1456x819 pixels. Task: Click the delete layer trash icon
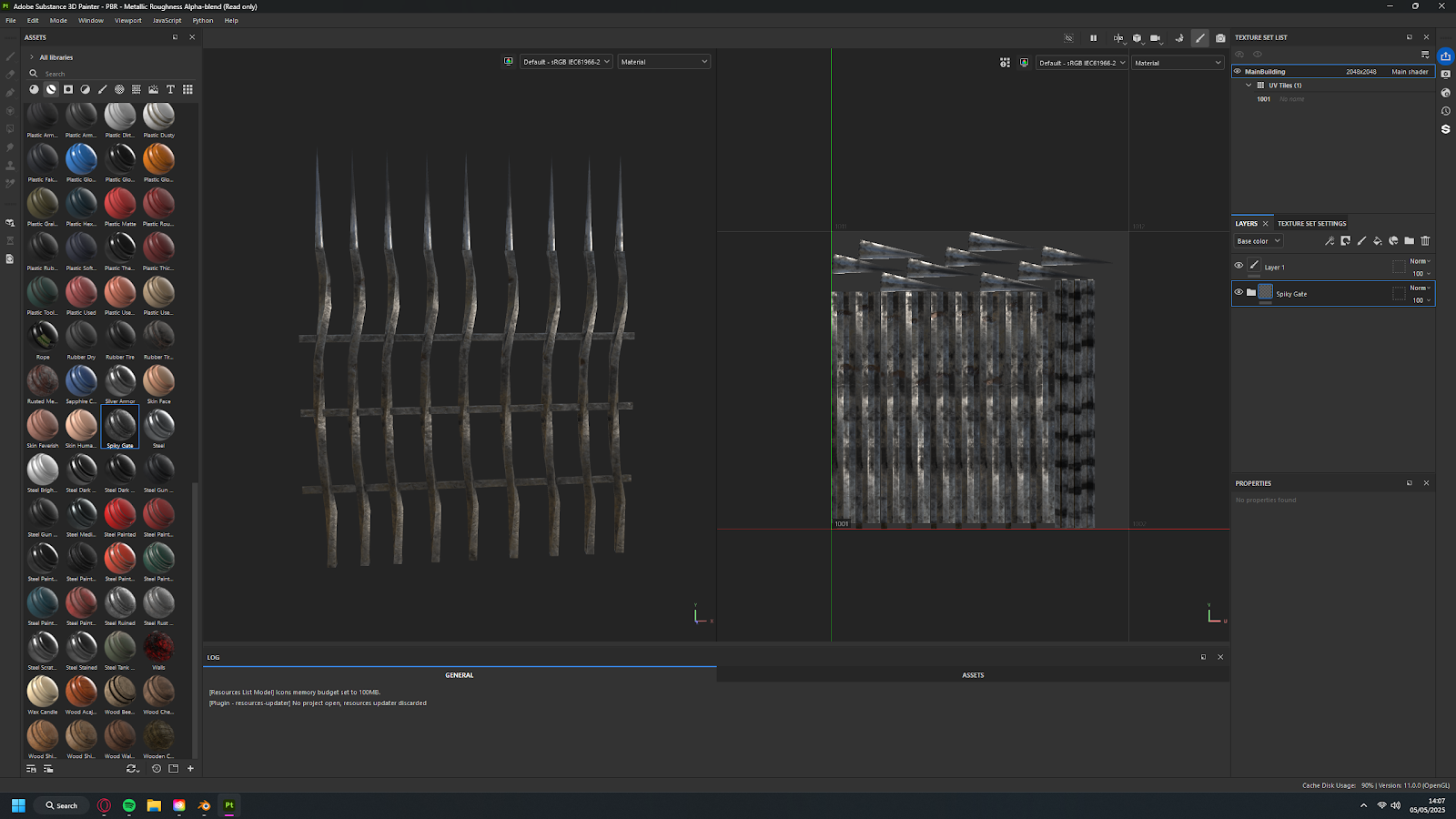(x=1425, y=241)
